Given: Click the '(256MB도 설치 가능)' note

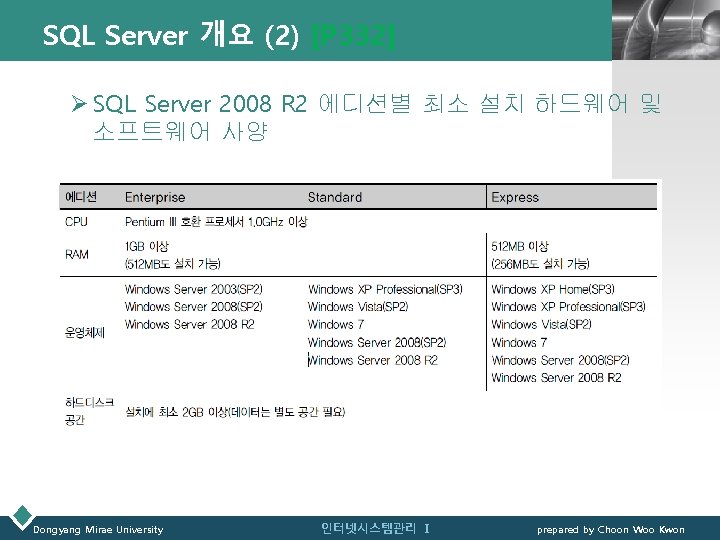Looking at the screenshot, I should coord(540,264).
